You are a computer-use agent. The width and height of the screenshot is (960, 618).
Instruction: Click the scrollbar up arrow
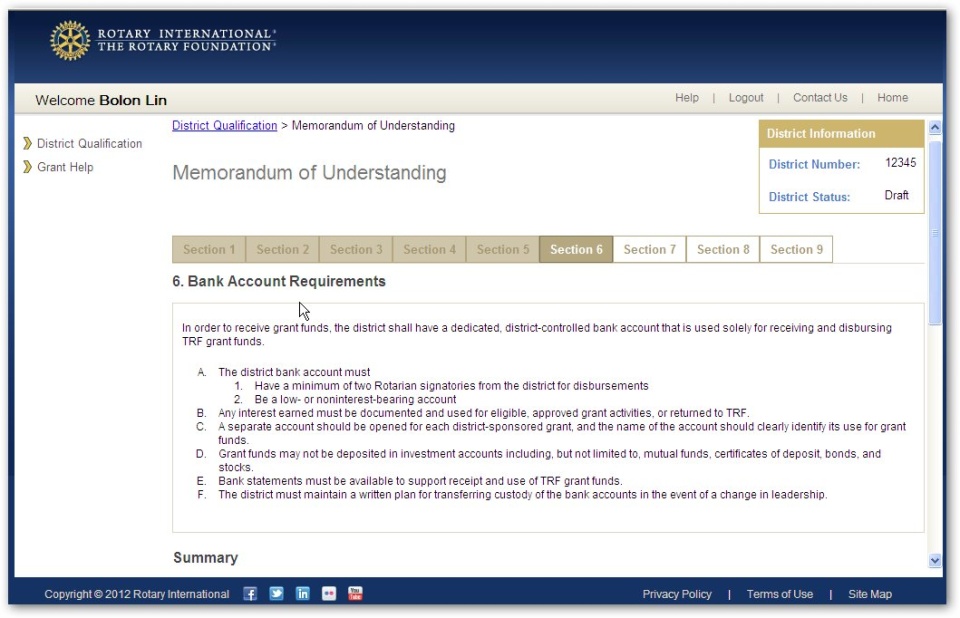pyautogui.click(x=934, y=127)
